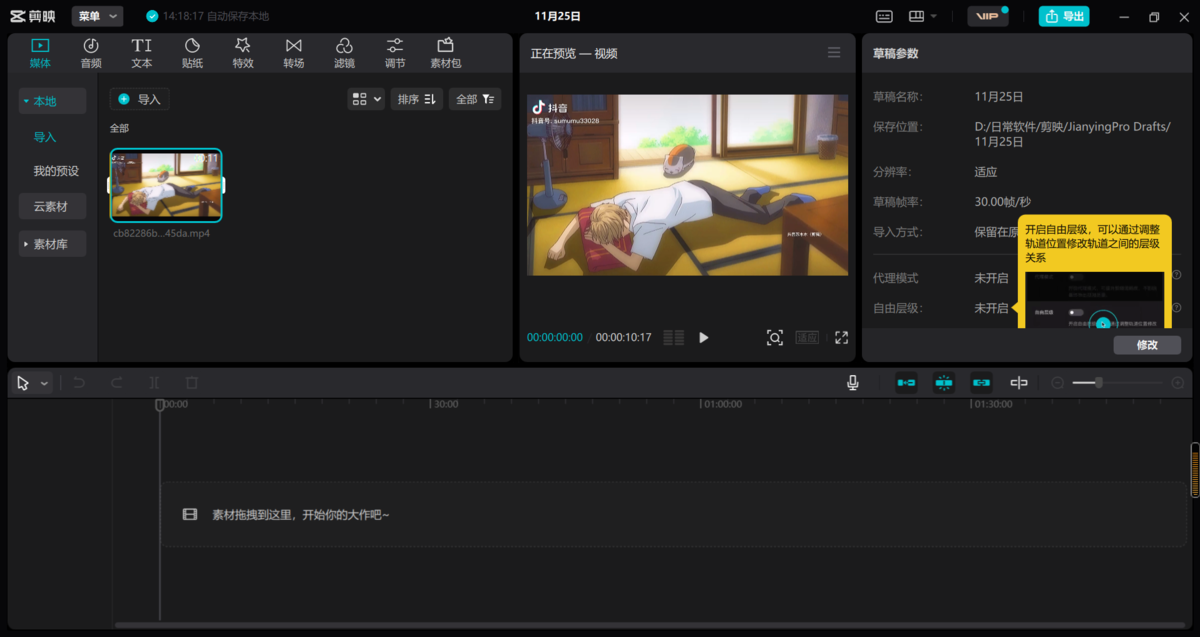Click the preview zoom/focus icon
This screenshot has height=637, width=1200.
pyautogui.click(x=775, y=338)
